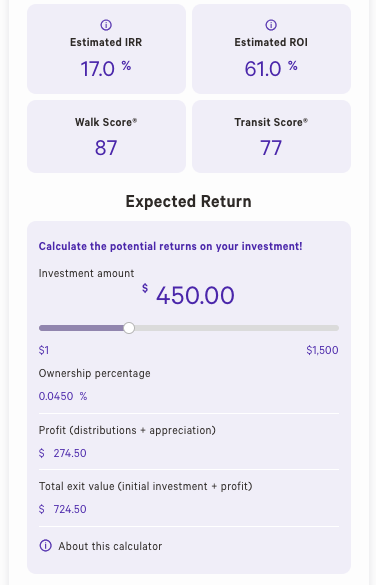Click the $ 274.50 profit value

(63, 453)
